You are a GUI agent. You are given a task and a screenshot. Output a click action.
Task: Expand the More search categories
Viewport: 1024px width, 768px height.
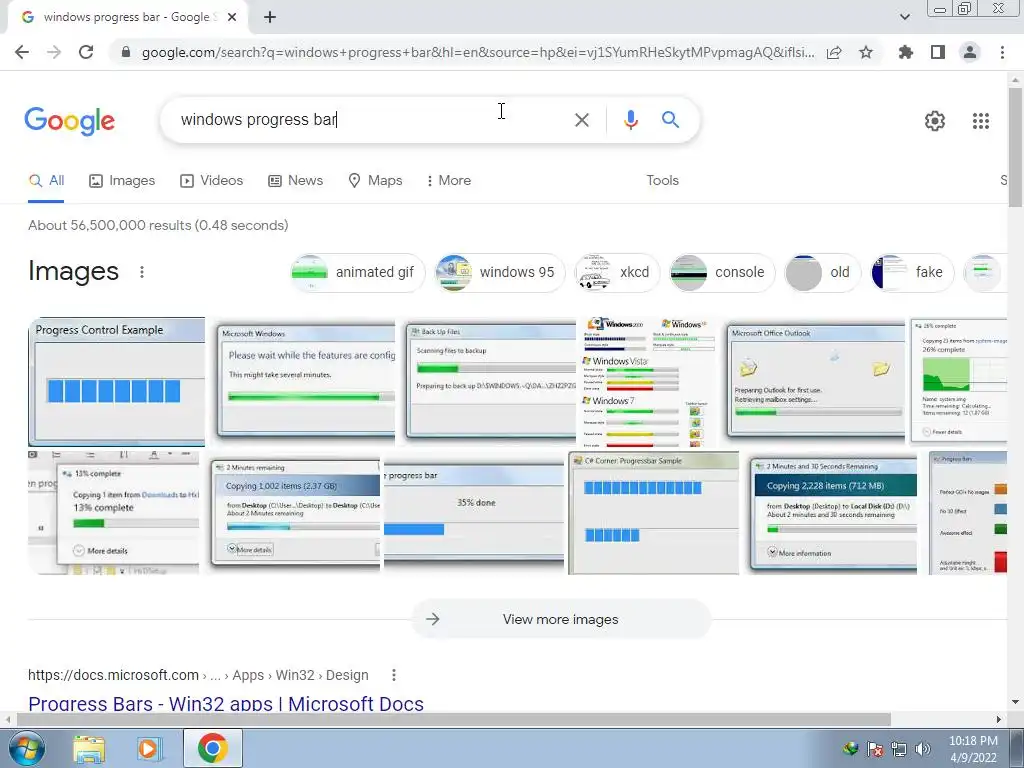[x=448, y=181]
